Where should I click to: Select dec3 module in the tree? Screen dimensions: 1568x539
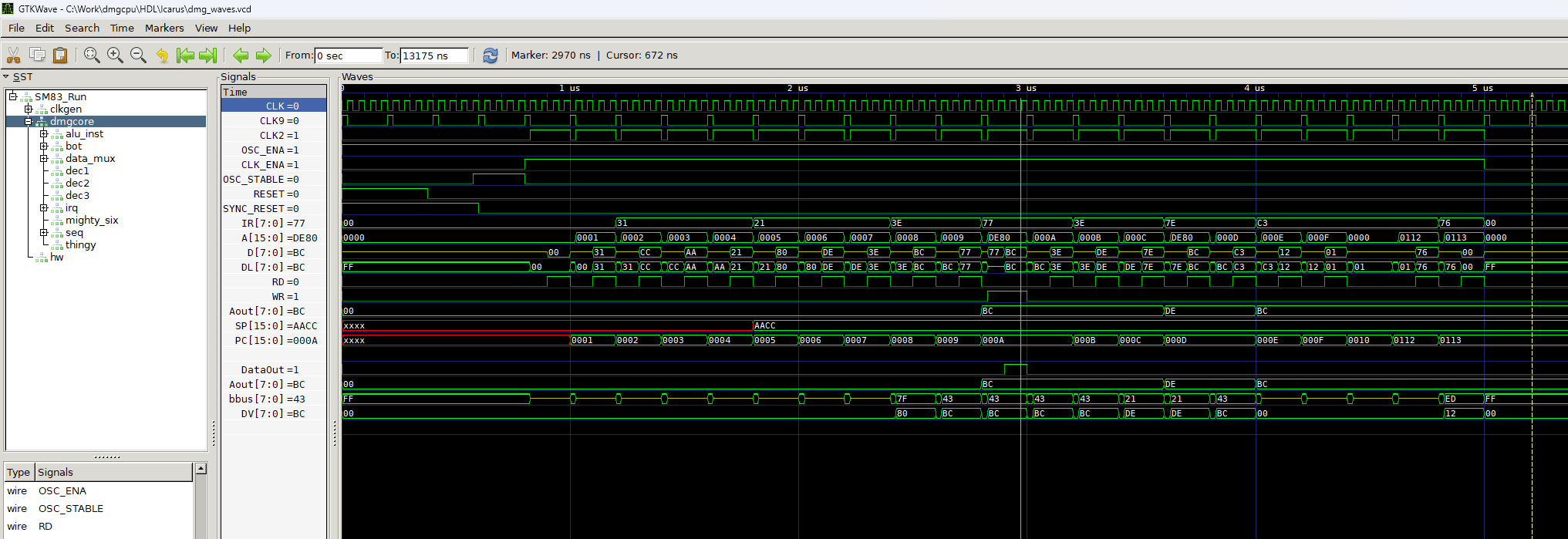tap(77, 195)
